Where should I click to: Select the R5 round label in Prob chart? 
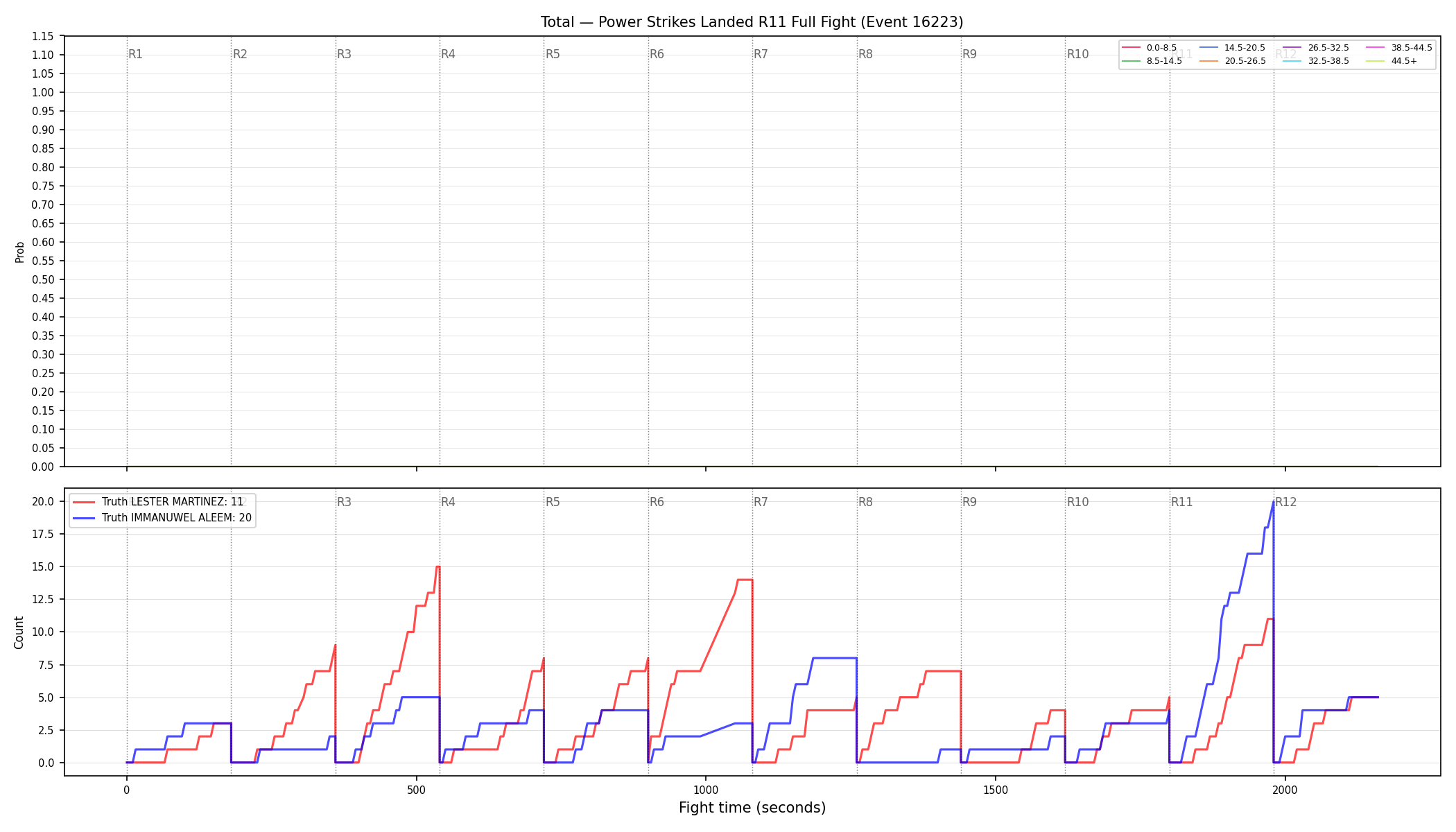(x=553, y=54)
